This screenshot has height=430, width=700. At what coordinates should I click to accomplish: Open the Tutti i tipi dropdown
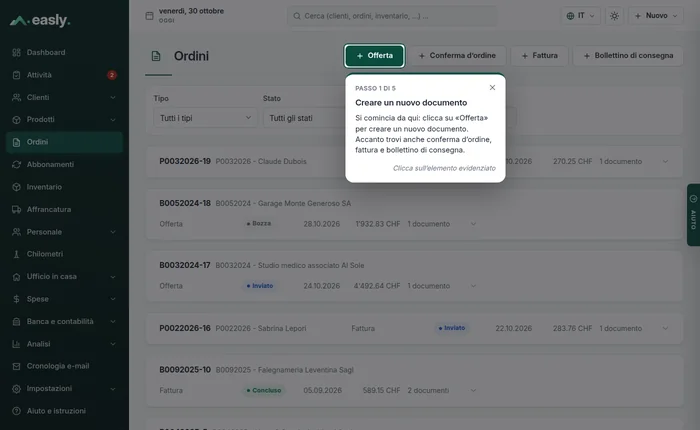[x=205, y=118]
